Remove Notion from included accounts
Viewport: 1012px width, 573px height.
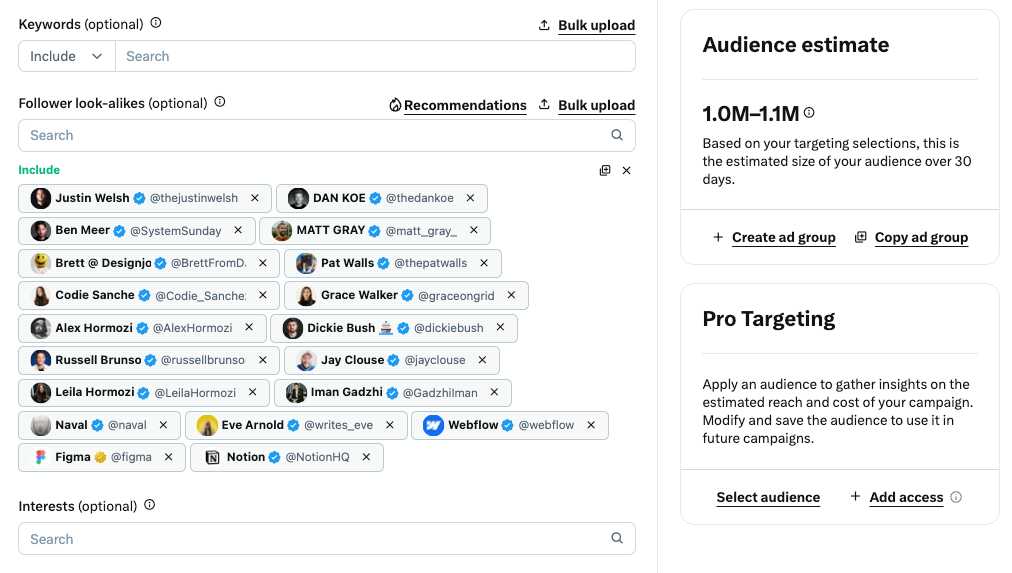[367, 457]
